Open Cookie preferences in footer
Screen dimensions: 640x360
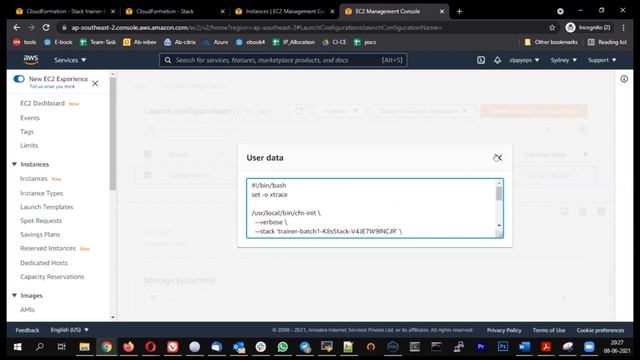(600, 330)
